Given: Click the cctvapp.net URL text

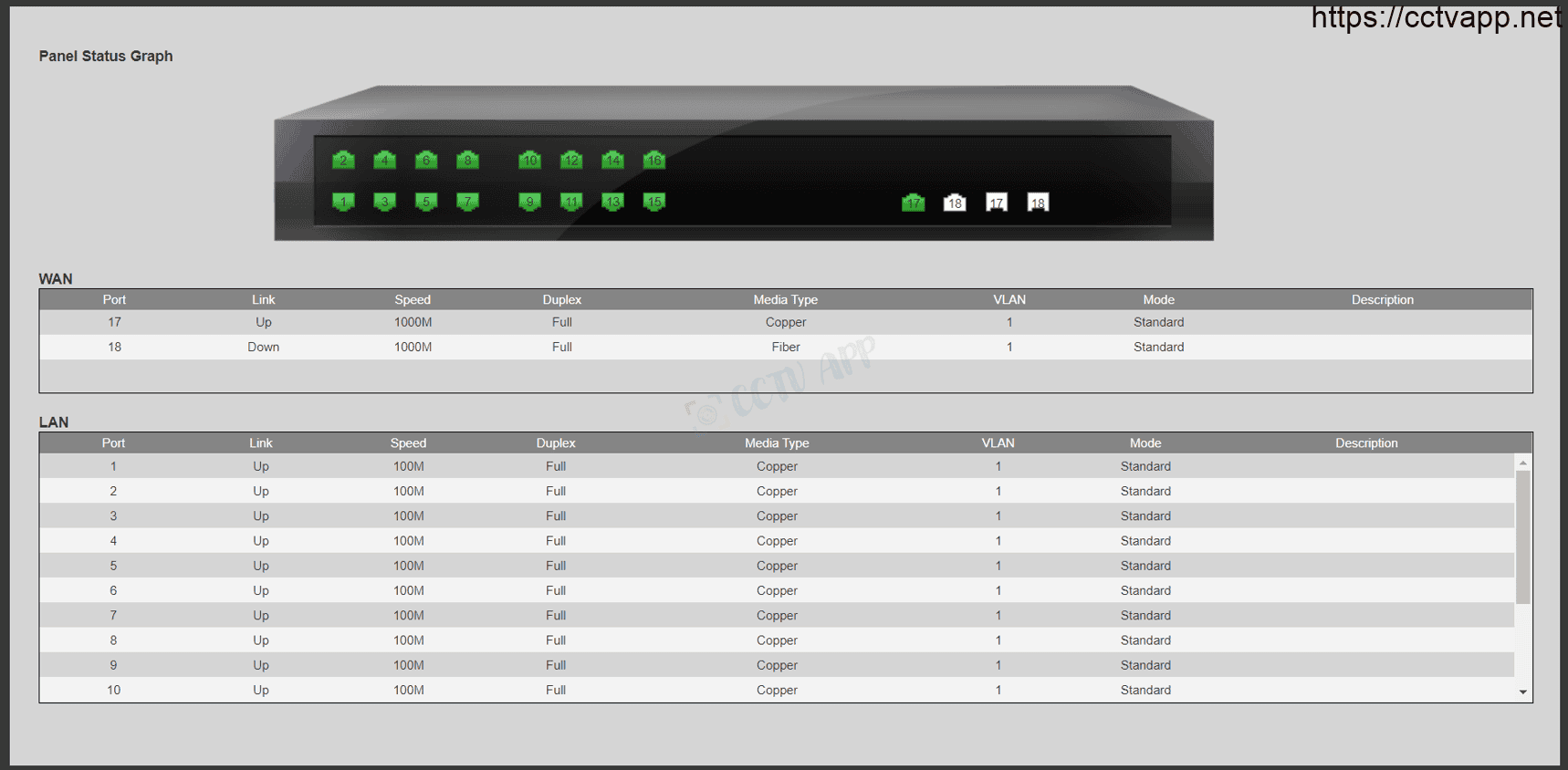Looking at the screenshot, I should click(x=1436, y=17).
